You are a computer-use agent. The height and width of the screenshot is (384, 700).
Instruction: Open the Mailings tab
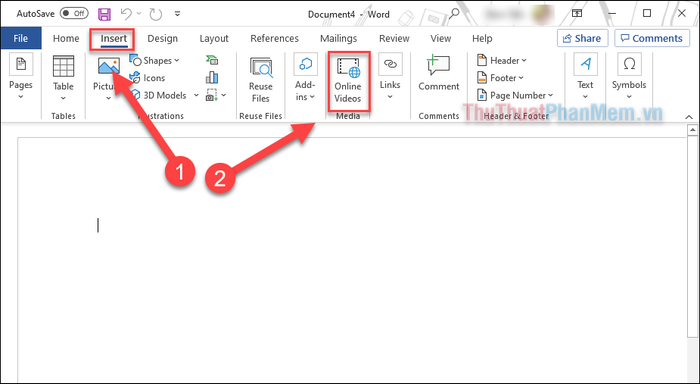coord(338,38)
